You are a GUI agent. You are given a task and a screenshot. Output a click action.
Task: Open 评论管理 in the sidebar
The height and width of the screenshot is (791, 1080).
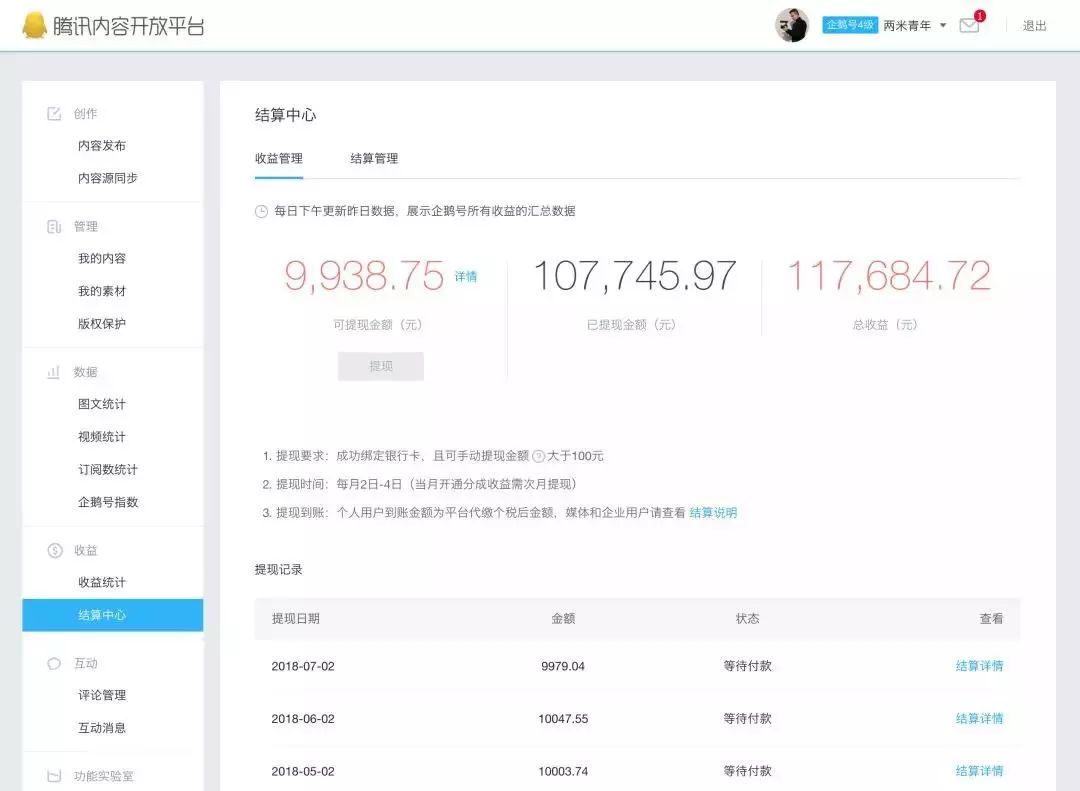pos(102,695)
